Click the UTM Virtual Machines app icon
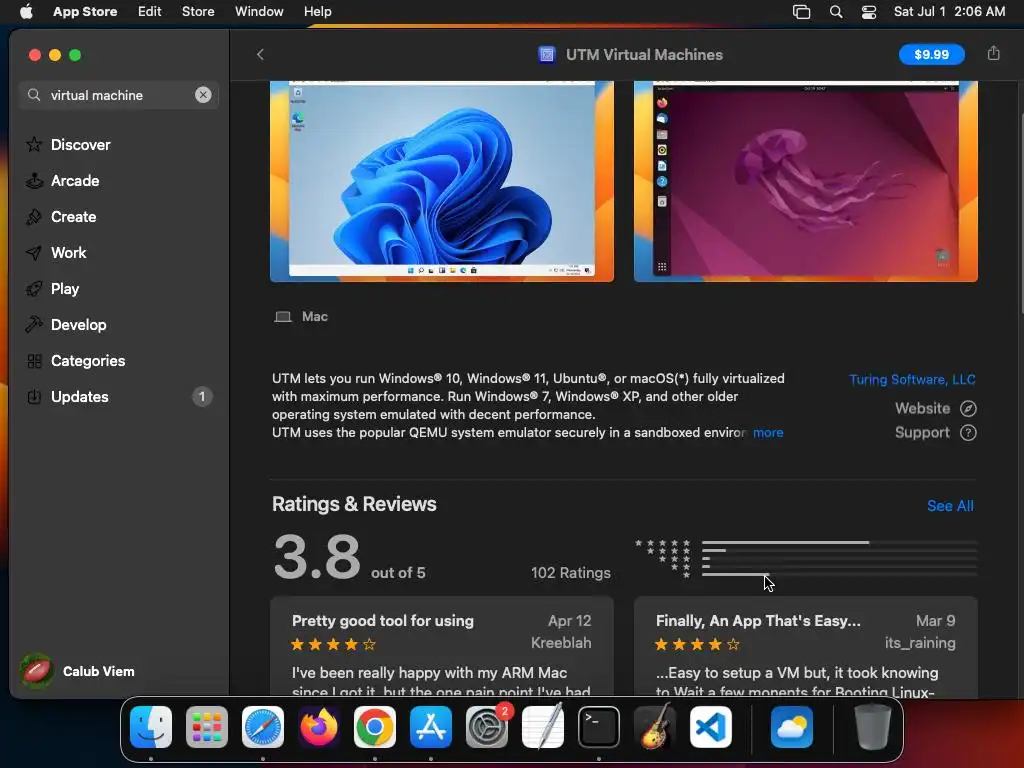1024x768 pixels. click(547, 55)
